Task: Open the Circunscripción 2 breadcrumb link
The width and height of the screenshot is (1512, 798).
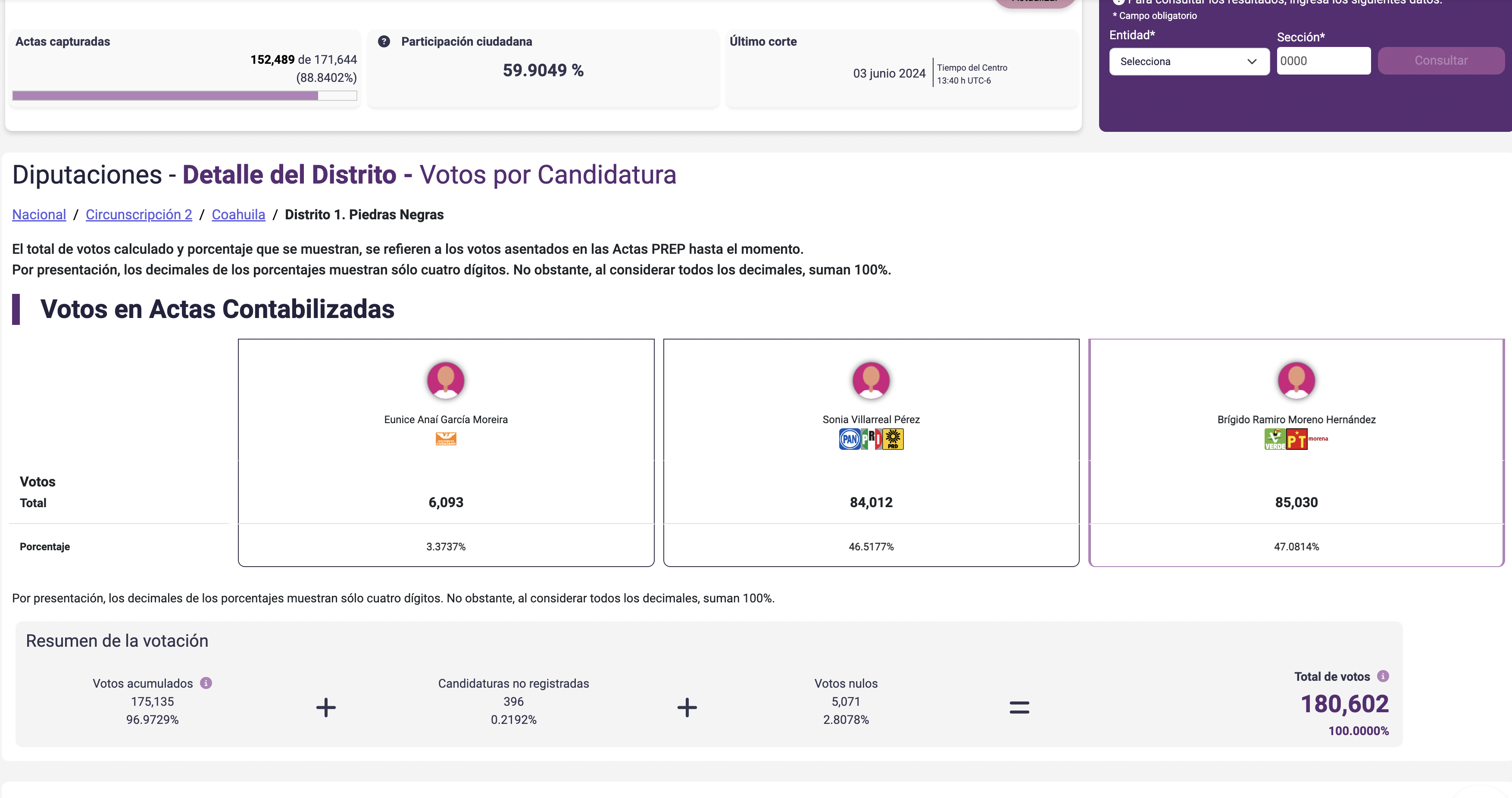Action: [138, 215]
